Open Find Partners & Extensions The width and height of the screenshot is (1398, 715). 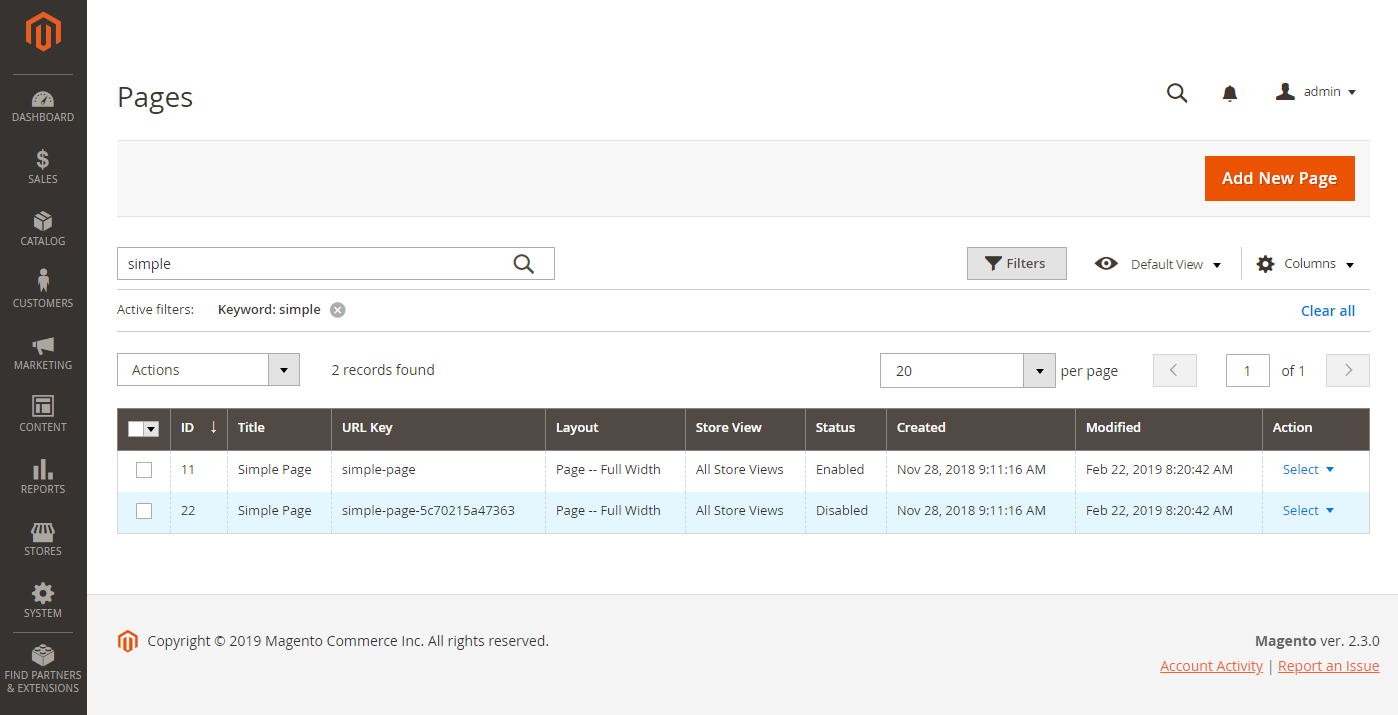[x=43, y=670]
